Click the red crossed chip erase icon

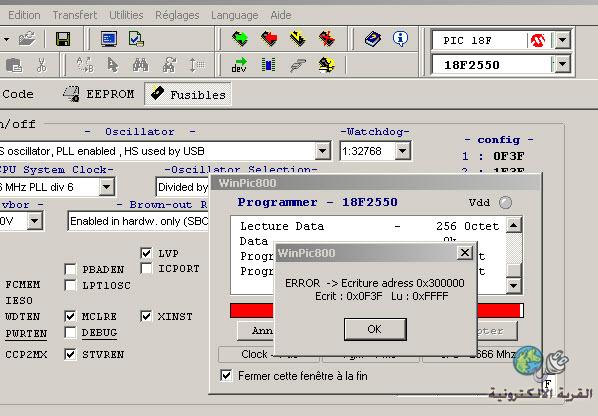pos(327,39)
